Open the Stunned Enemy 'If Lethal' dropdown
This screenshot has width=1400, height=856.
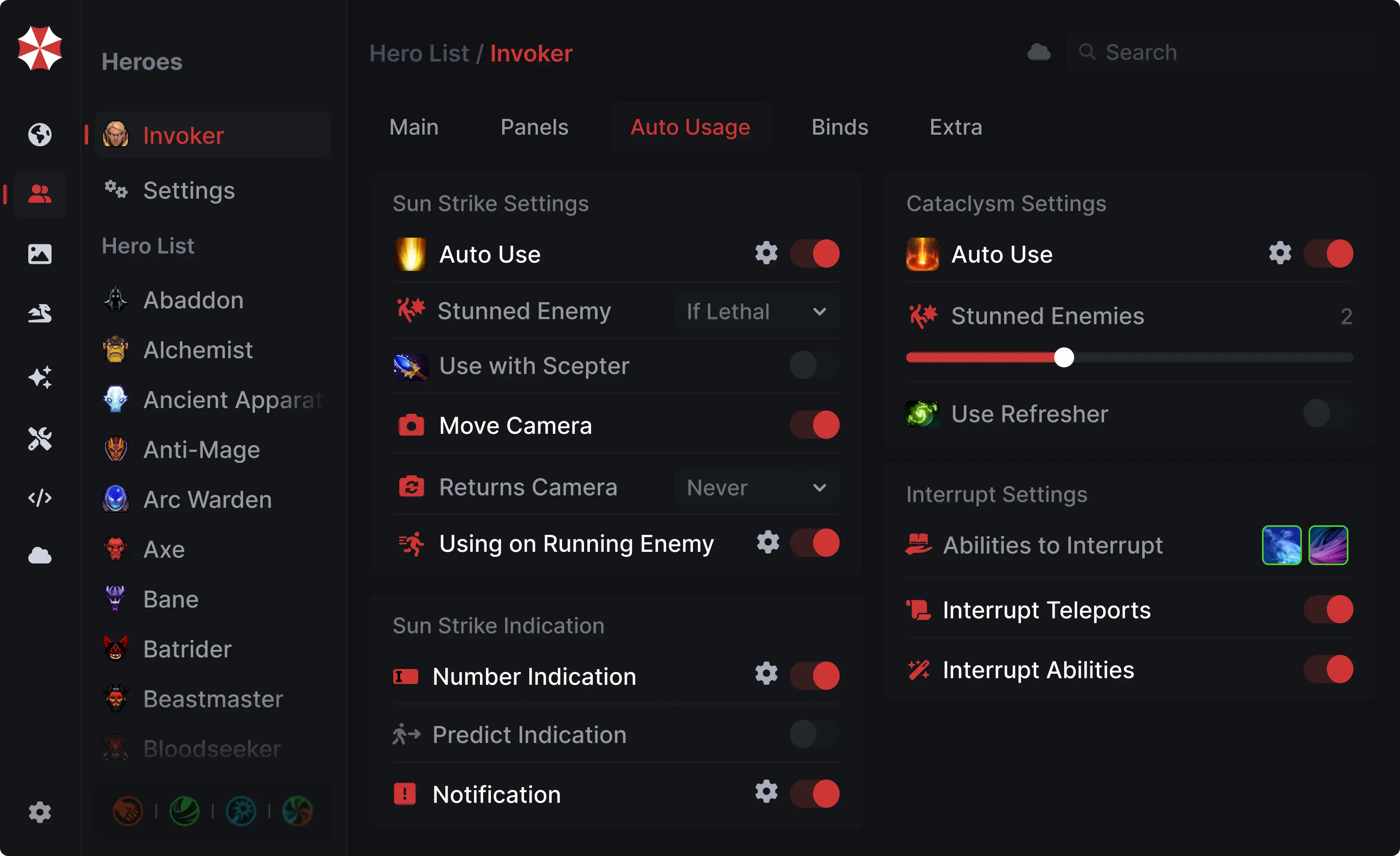[756, 311]
